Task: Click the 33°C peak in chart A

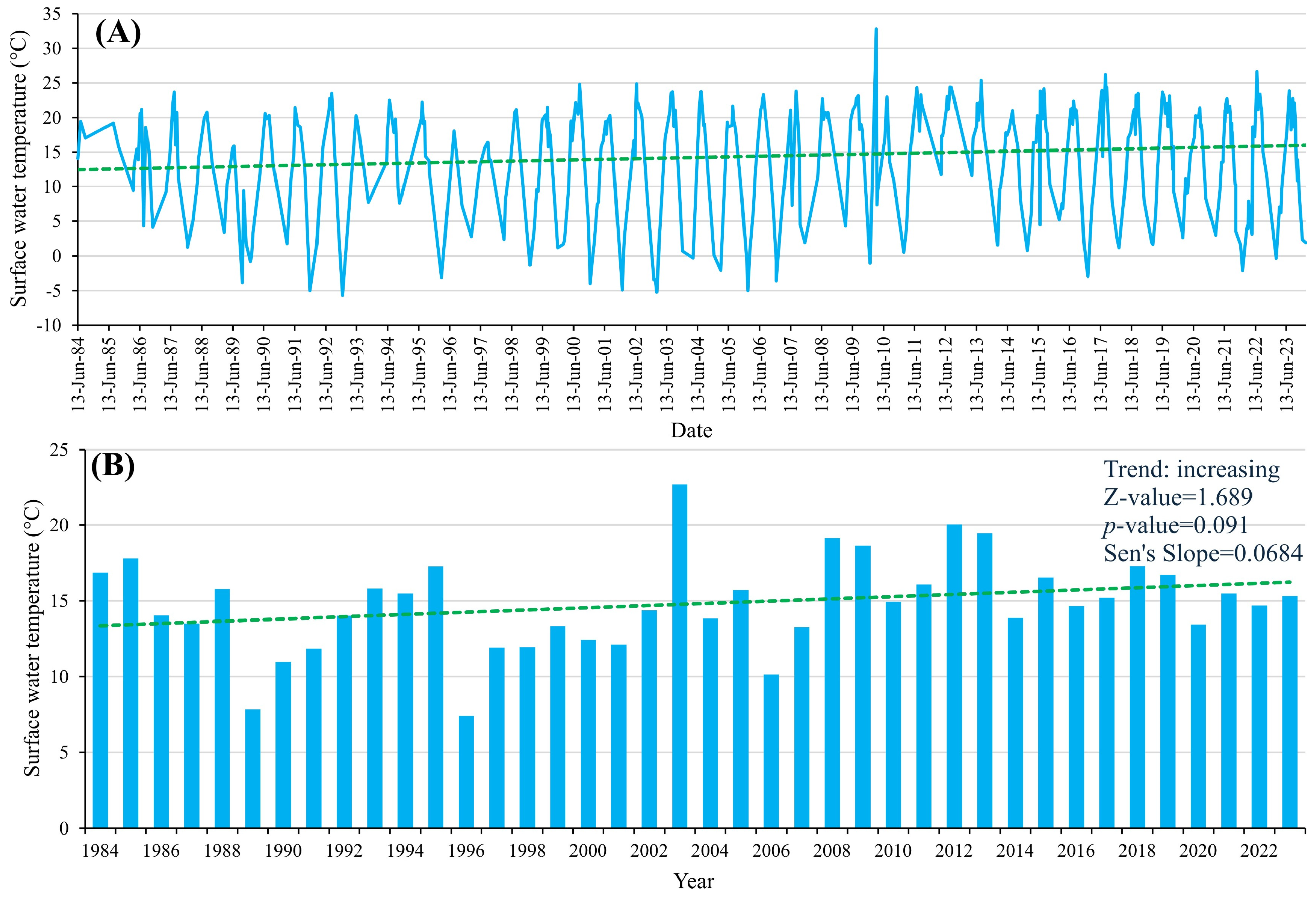Action: 876,29
